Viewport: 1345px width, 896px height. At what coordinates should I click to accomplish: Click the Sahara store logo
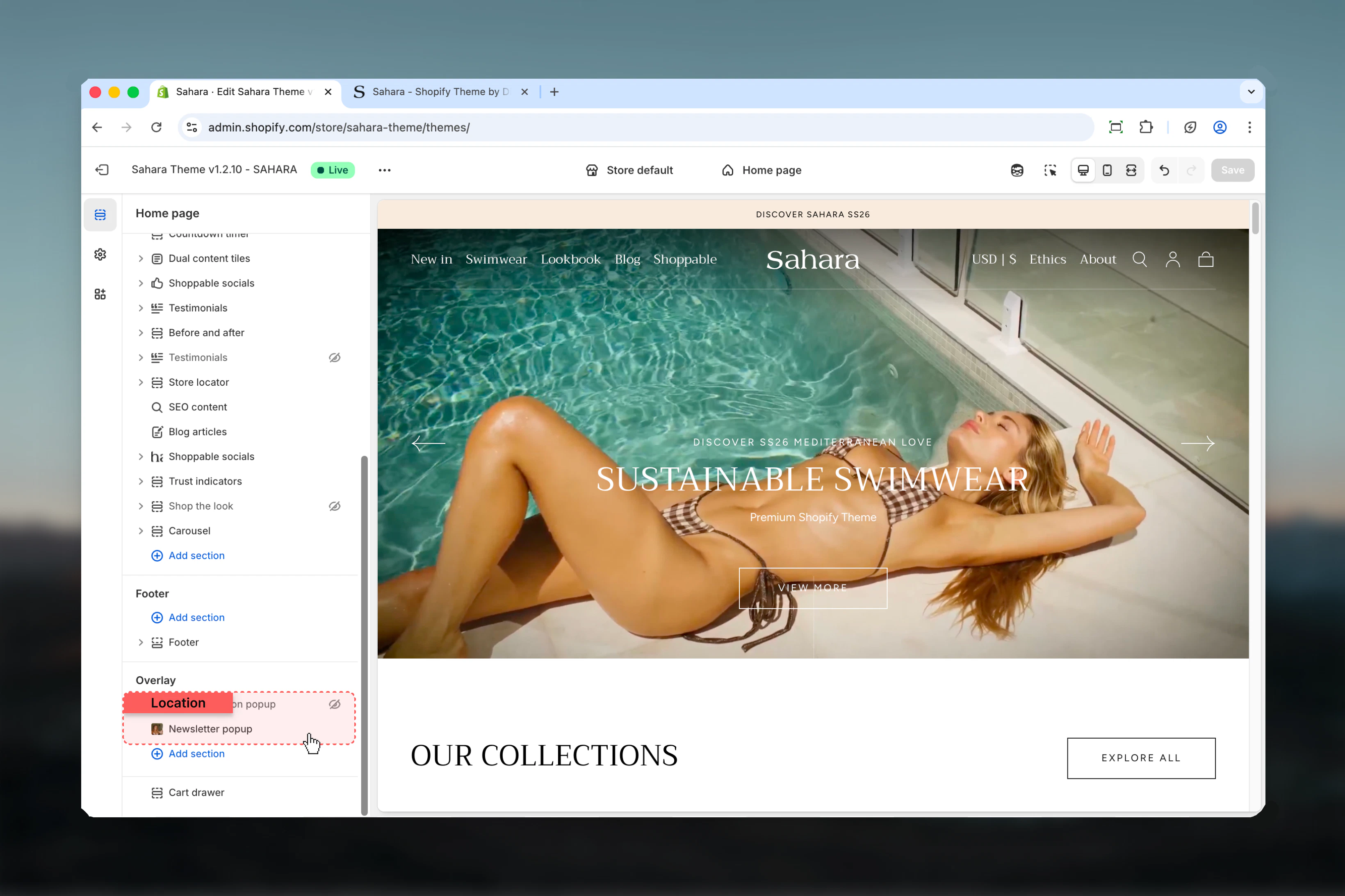[x=813, y=259]
